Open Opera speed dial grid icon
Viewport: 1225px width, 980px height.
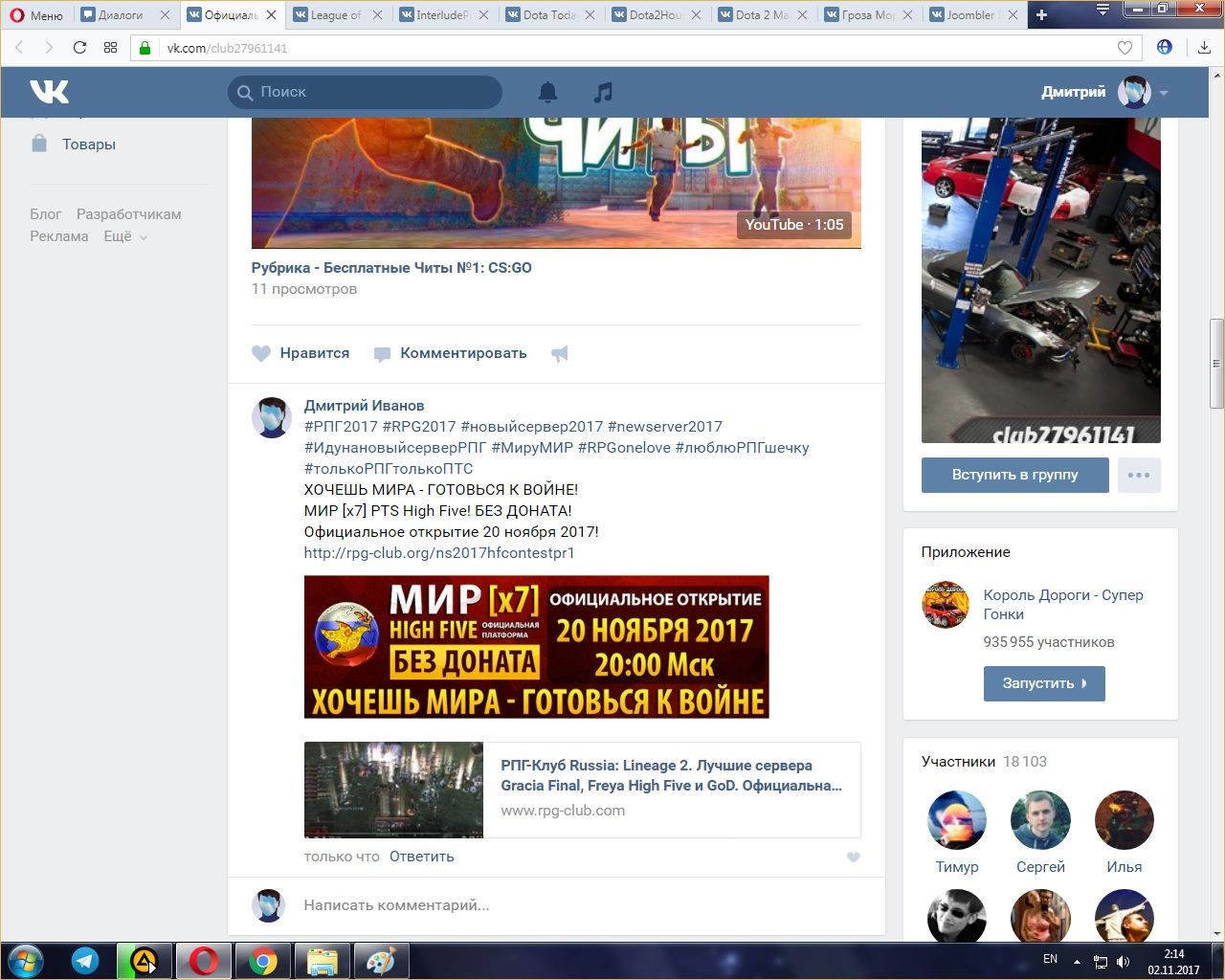(110, 48)
